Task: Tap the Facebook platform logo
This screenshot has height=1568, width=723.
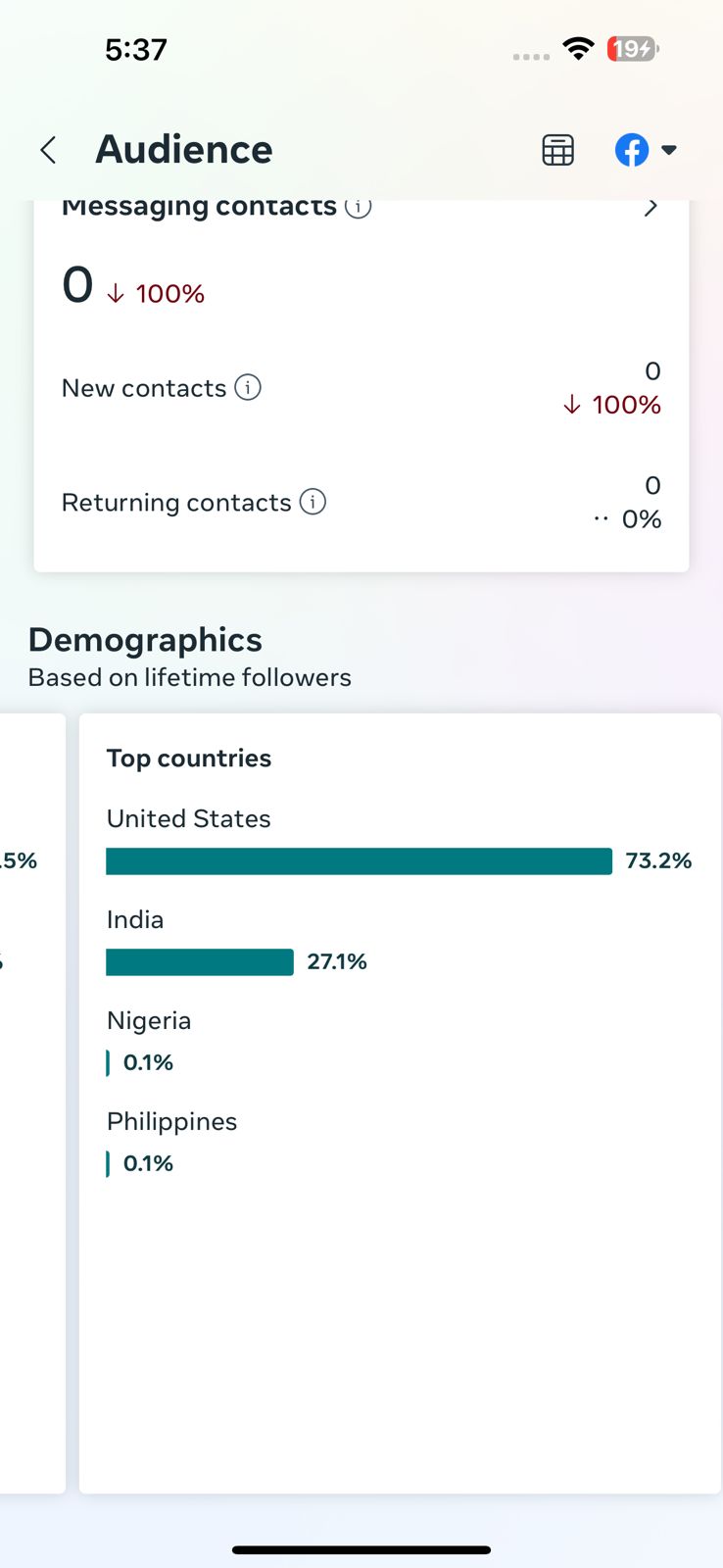Action: point(632,150)
